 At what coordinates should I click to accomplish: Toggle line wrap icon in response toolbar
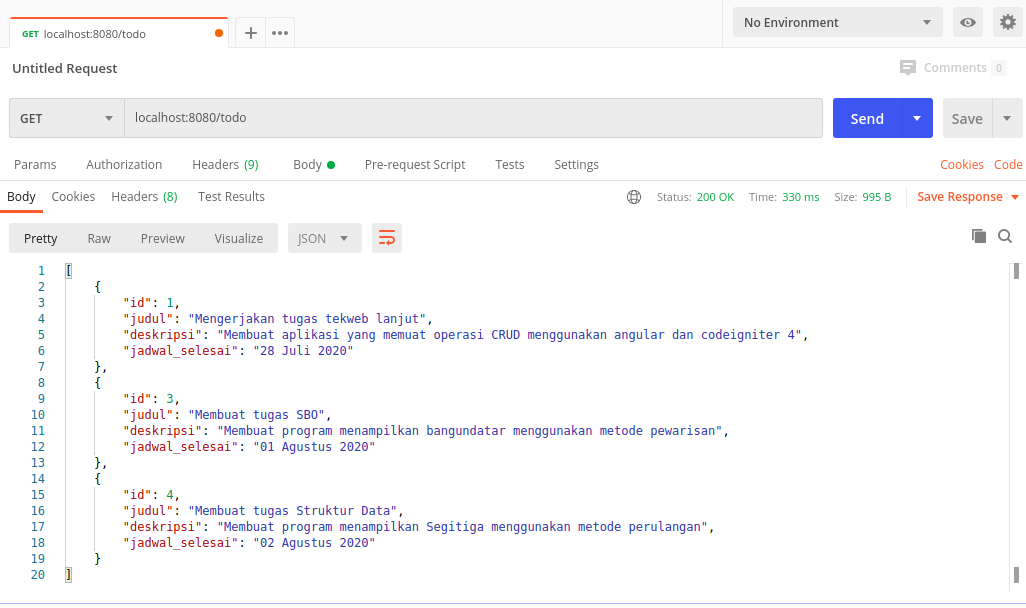(387, 238)
